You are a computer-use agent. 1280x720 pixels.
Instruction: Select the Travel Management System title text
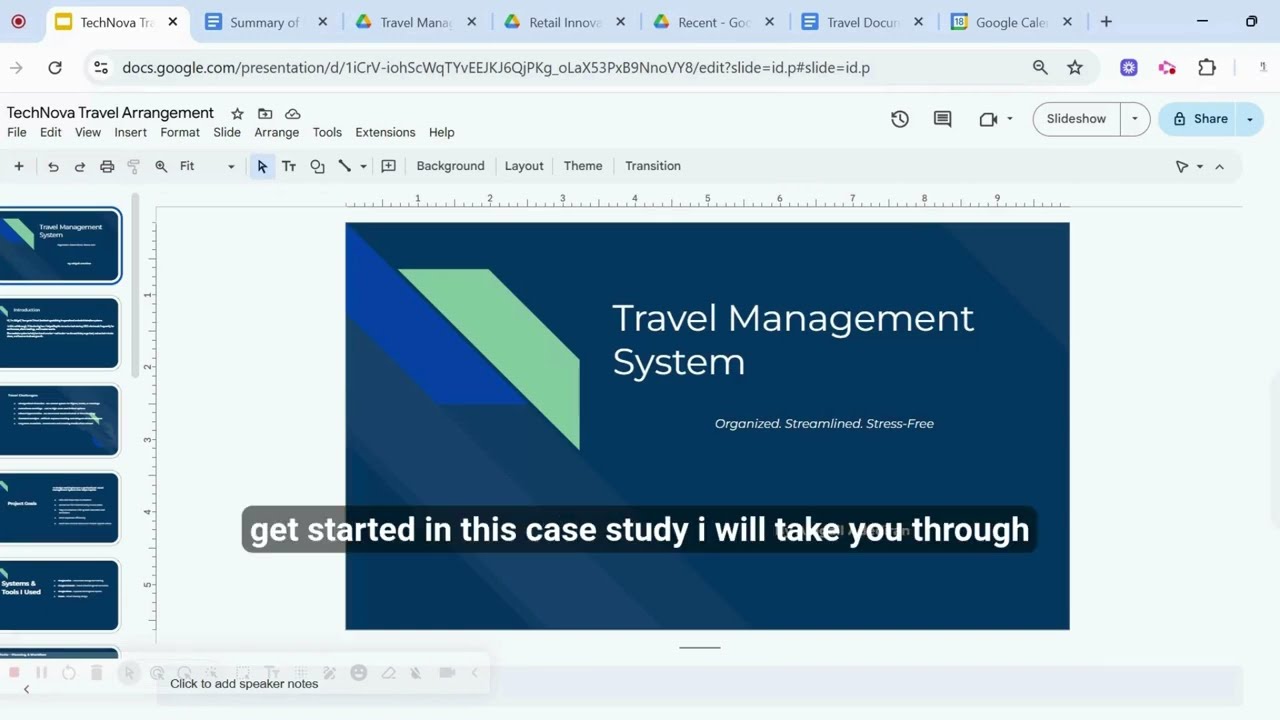[792, 339]
